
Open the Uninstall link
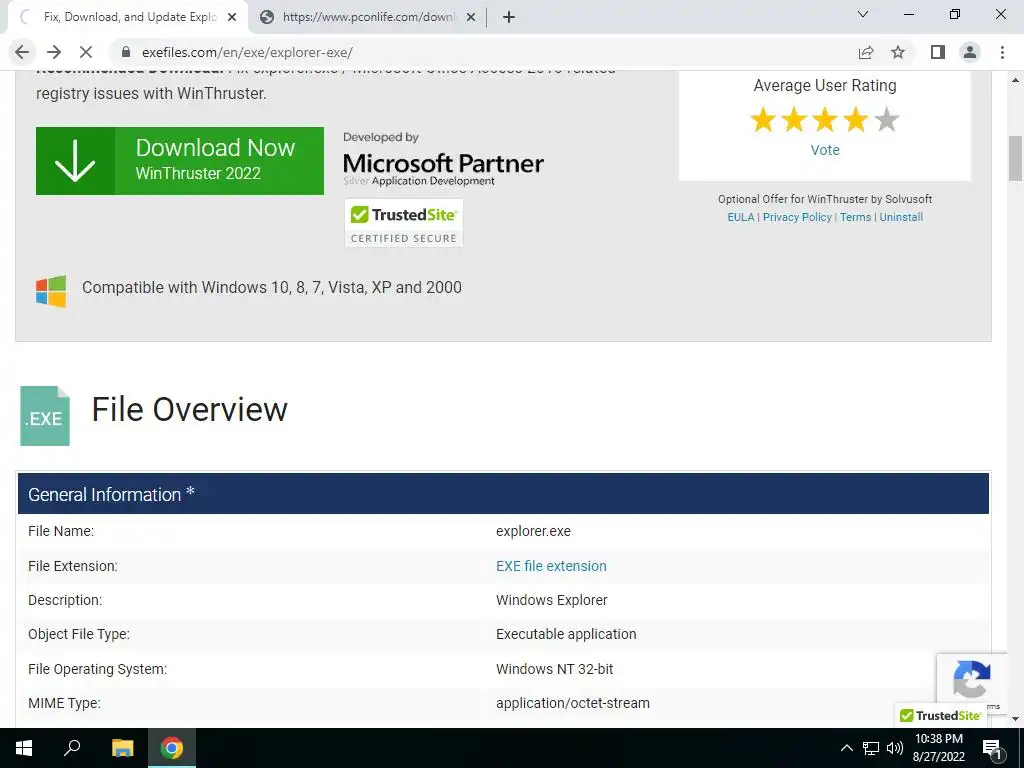pyautogui.click(x=901, y=217)
